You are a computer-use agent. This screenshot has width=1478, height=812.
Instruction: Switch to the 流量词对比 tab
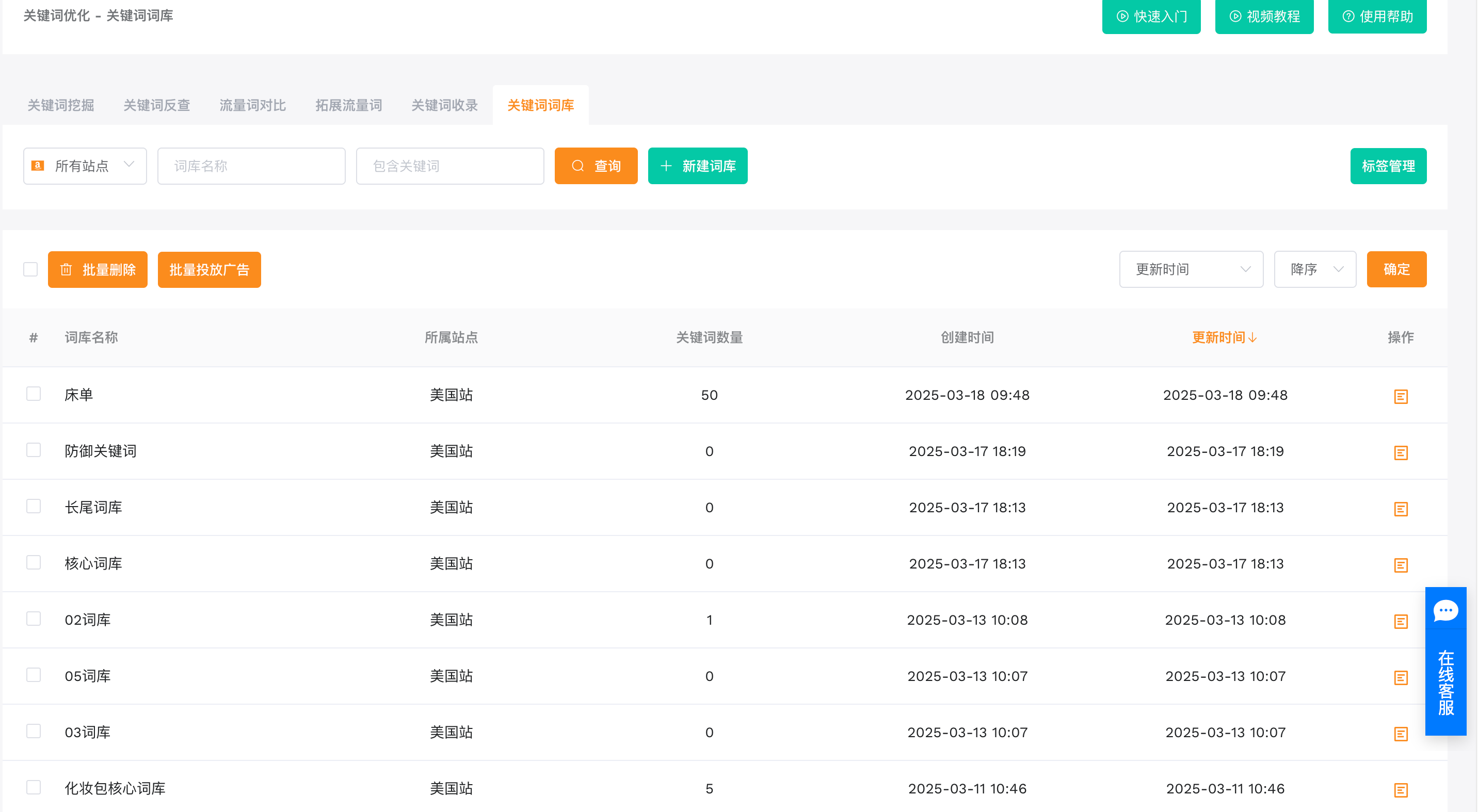[252, 105]
